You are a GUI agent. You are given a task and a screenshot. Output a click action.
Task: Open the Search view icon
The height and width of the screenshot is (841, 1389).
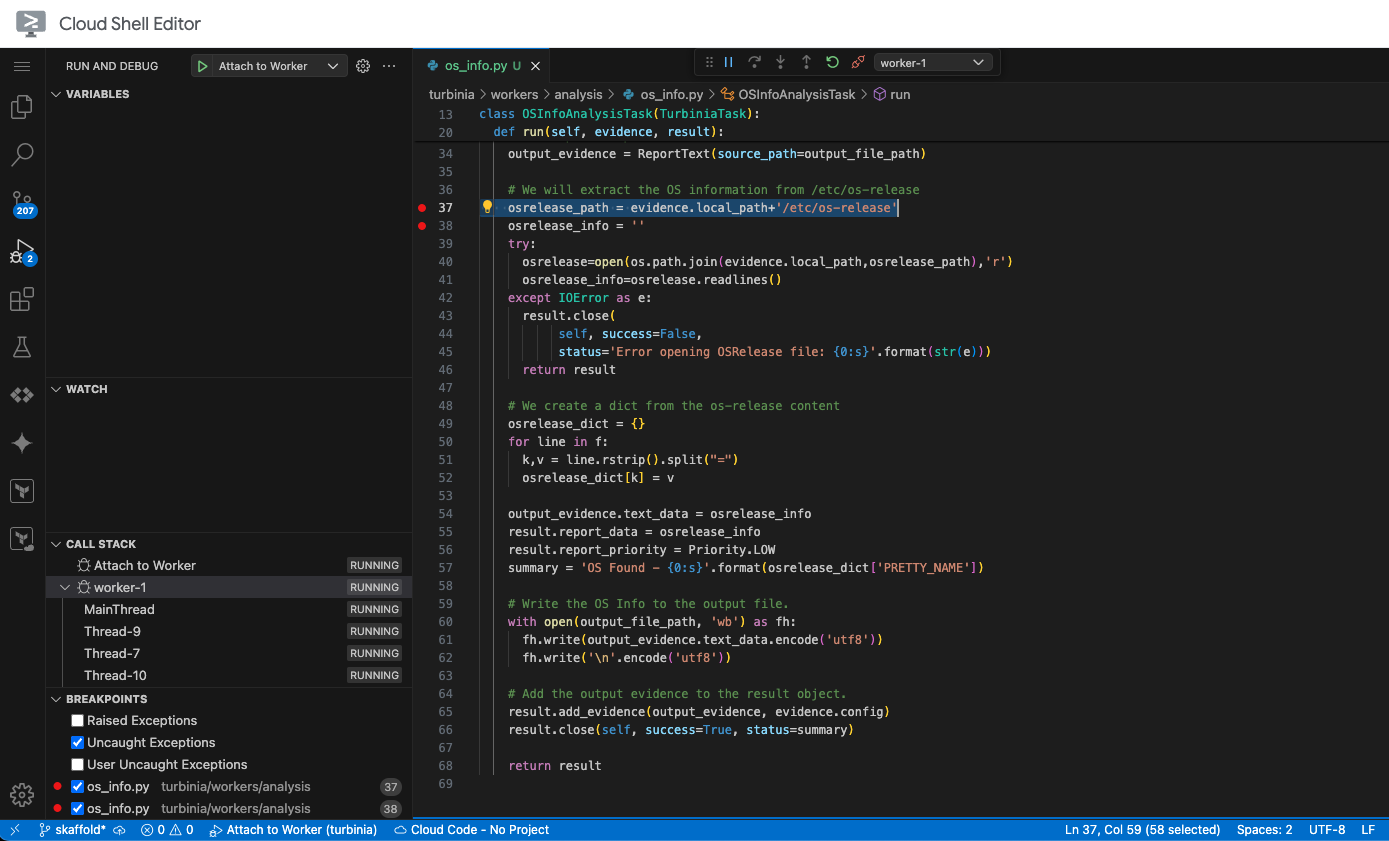click(x=22, y=154)
